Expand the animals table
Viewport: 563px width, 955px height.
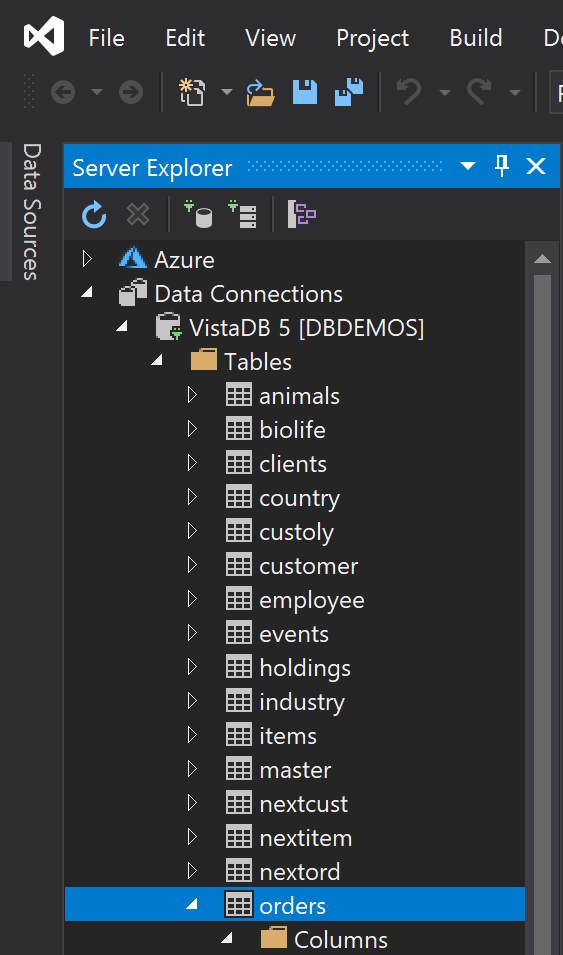tap(193, 395)
